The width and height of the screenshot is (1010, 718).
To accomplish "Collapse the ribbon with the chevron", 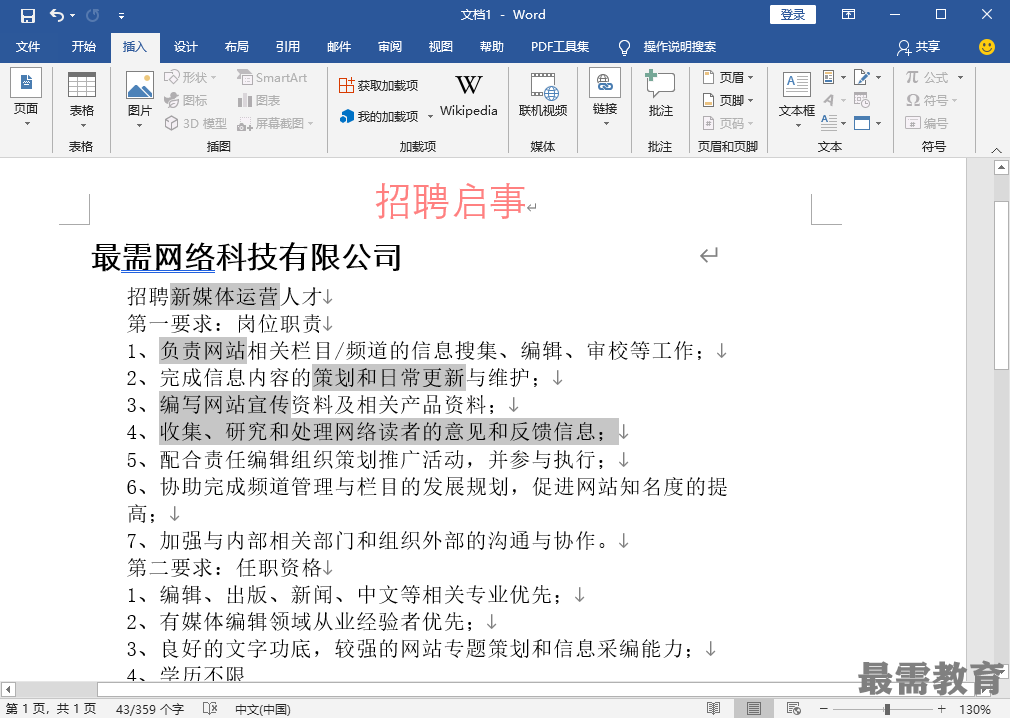I will pyautogui.click(x=996, y=150).
